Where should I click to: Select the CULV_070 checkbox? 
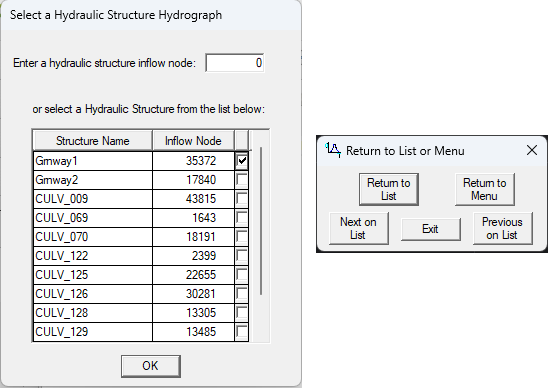tap(242, 237)
